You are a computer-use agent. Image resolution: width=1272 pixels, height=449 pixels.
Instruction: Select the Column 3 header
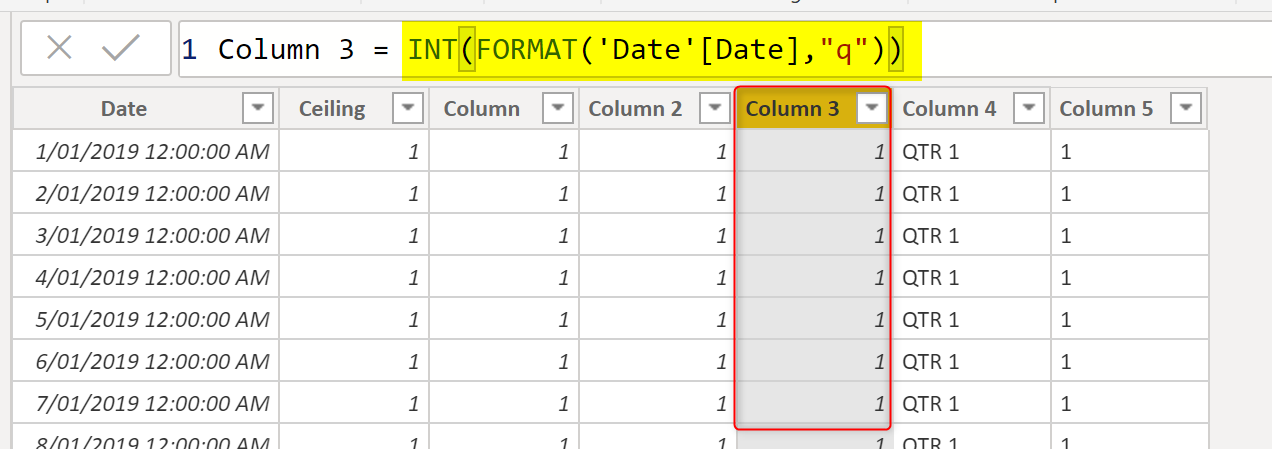793,109
